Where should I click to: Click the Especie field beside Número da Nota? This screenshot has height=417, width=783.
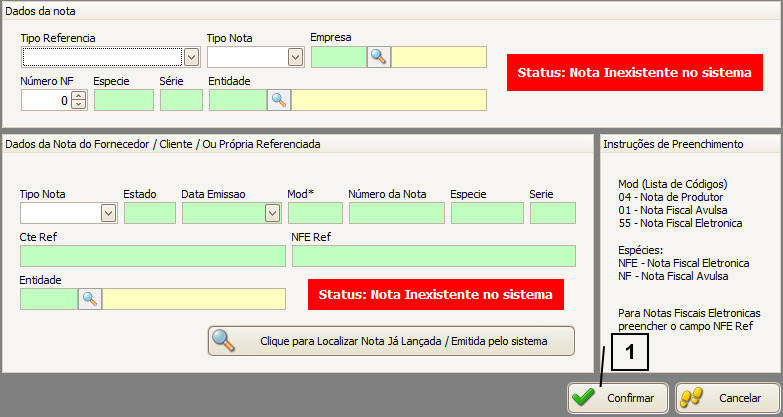pyautogui.click(x=487, y=213)
